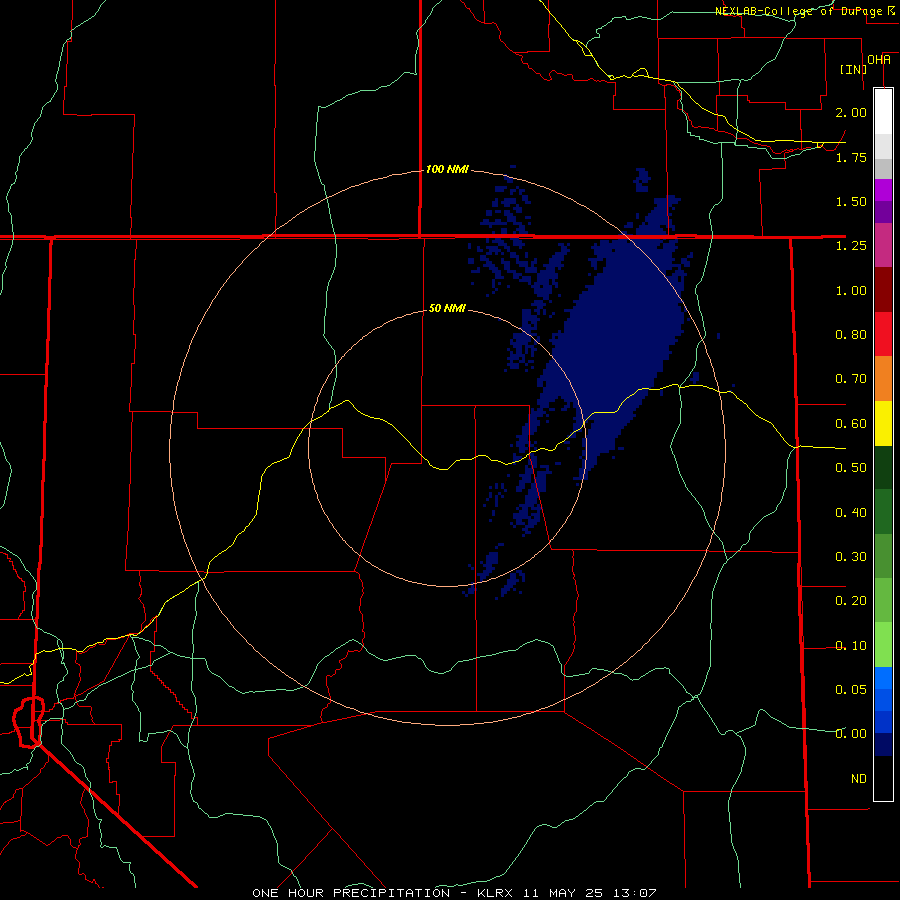This screenshot has width=900, height=900.
Task: Select the bright red swatch beside 0.80
Action: [x=883, y=334]
